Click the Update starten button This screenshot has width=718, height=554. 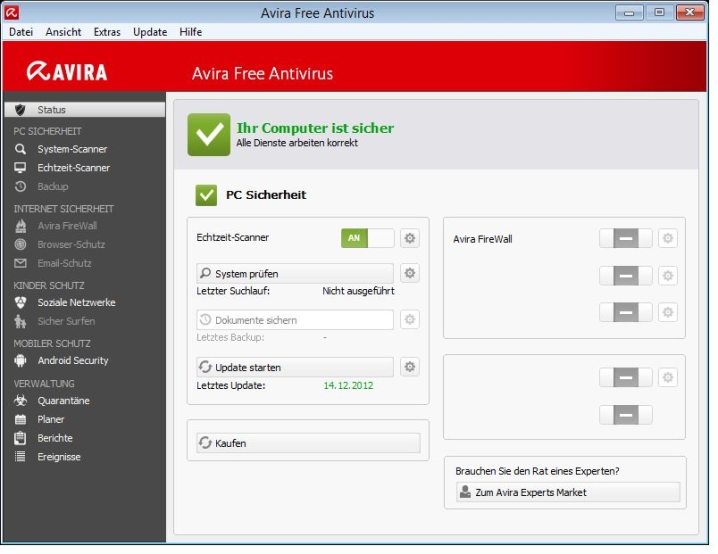pos(295,367)
